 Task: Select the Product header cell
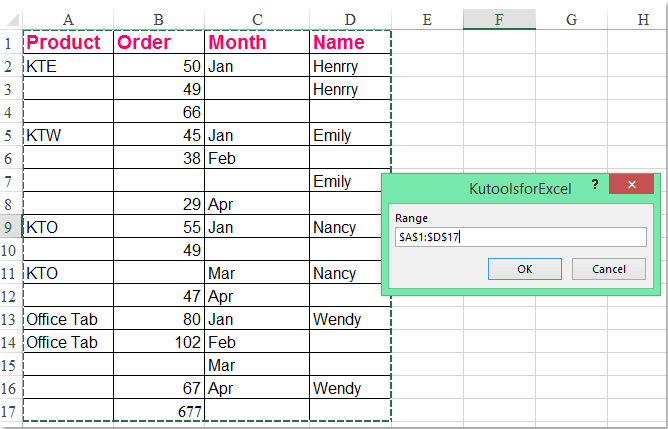68,42
